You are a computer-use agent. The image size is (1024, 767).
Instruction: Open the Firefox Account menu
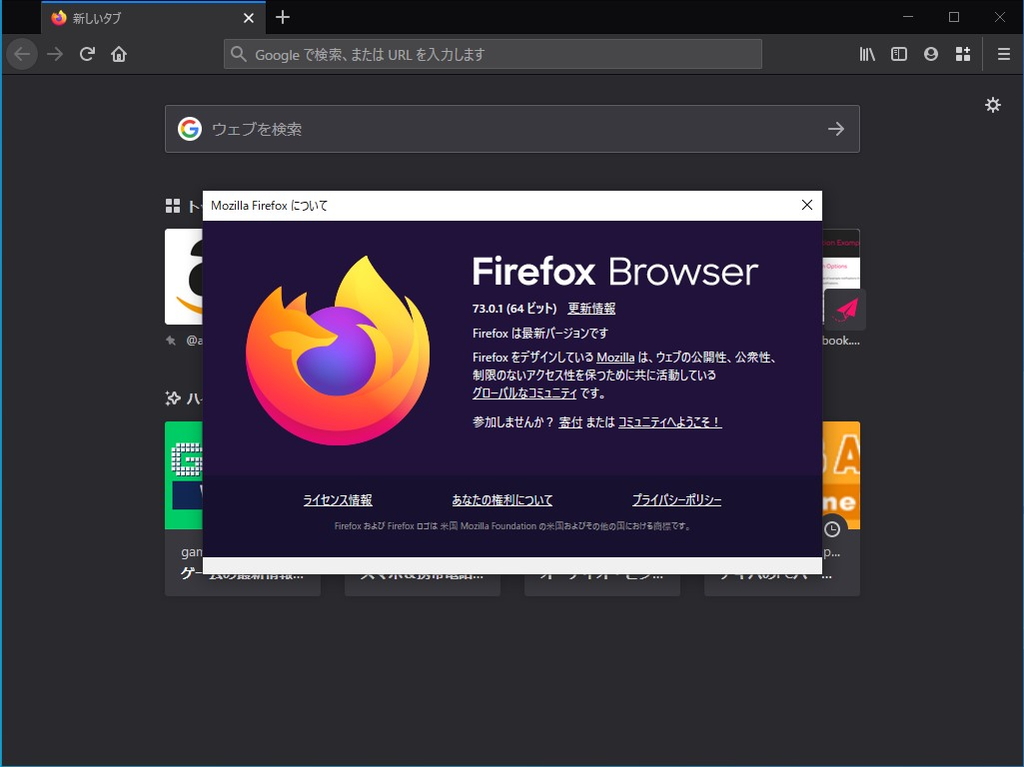[x=931, y=54]
